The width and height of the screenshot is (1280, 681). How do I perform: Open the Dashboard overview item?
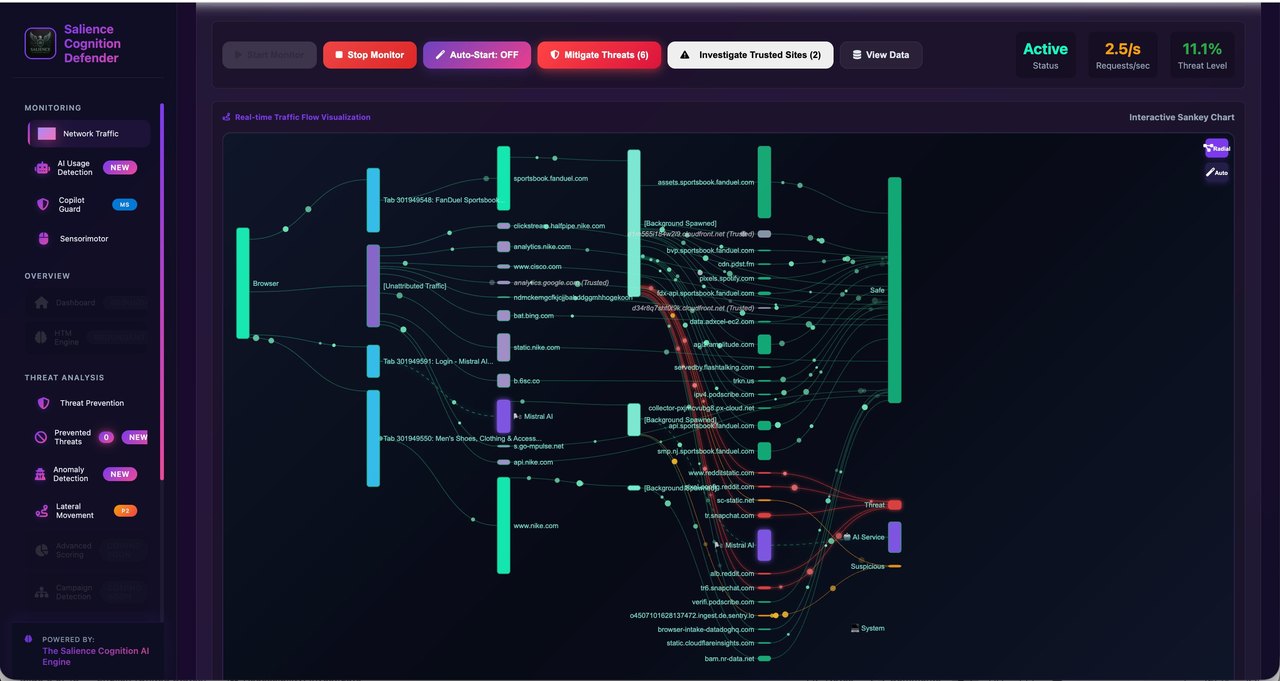[x=89, y=302]
